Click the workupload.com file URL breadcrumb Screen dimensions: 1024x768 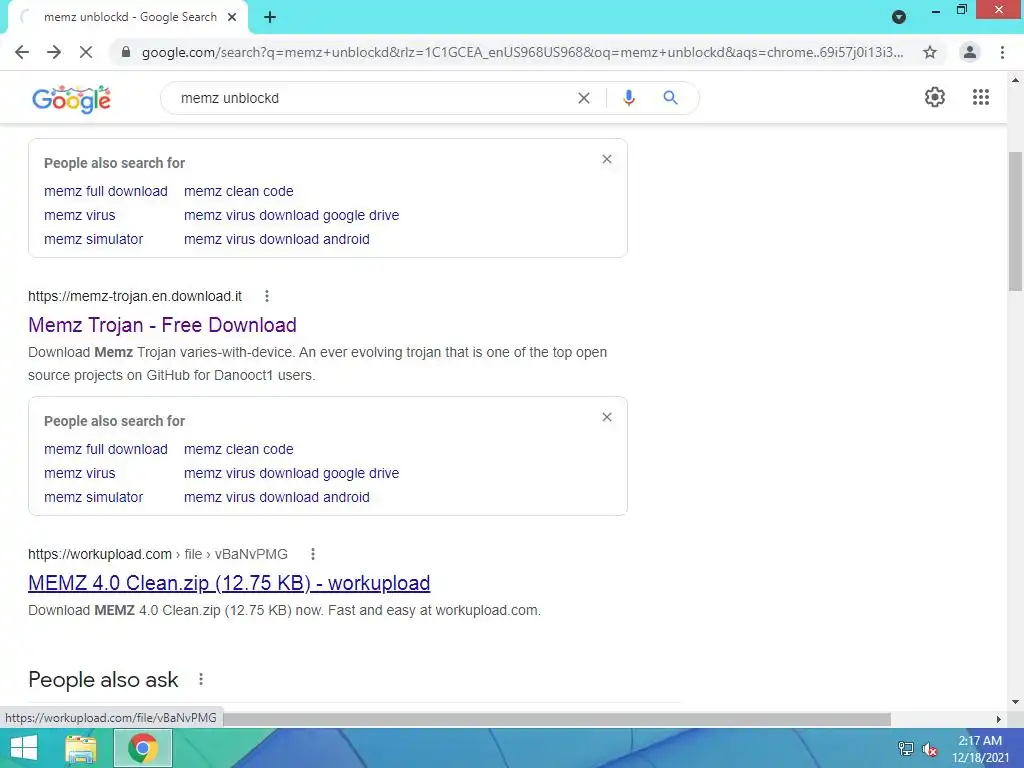pyautogui.click(x=158, y=554)
